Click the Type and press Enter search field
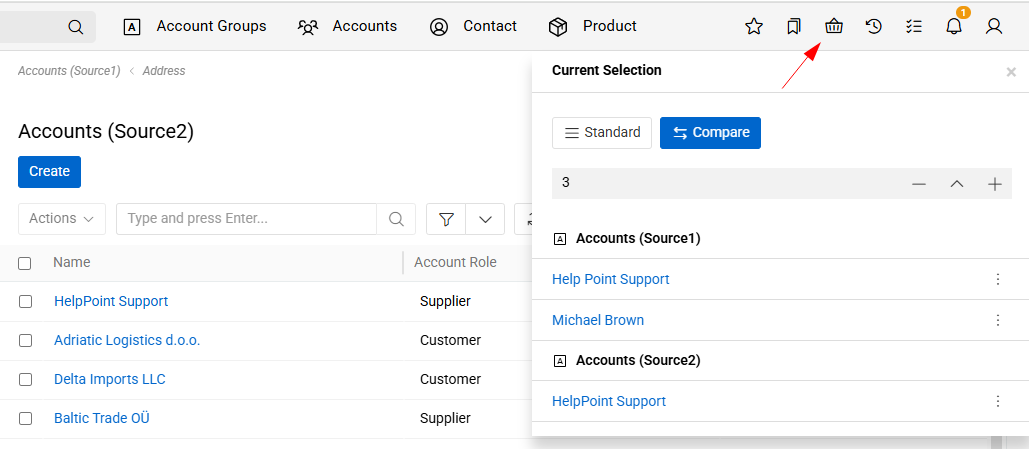 pyautogui.click(x=246, y=219)
